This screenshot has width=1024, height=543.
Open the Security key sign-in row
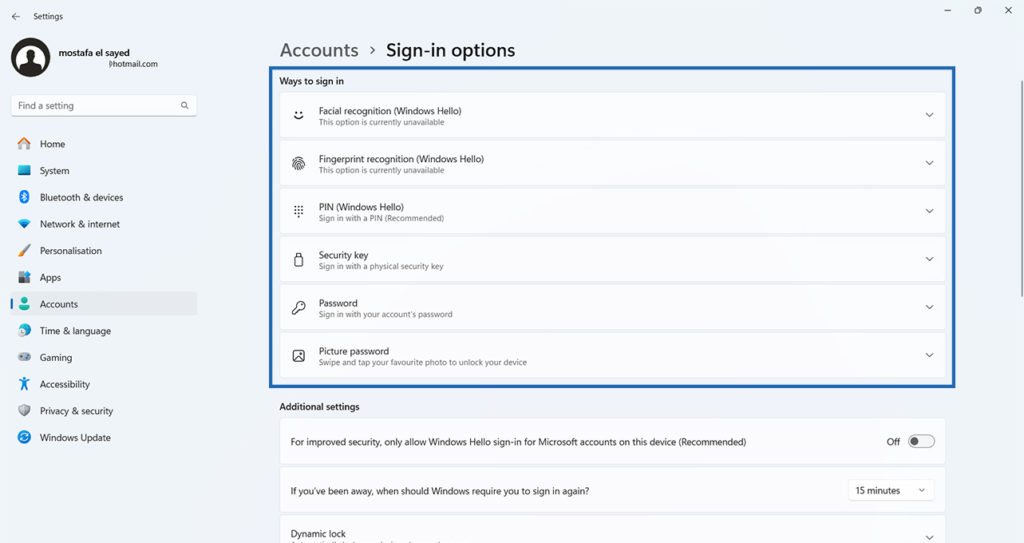coord(612,260)
